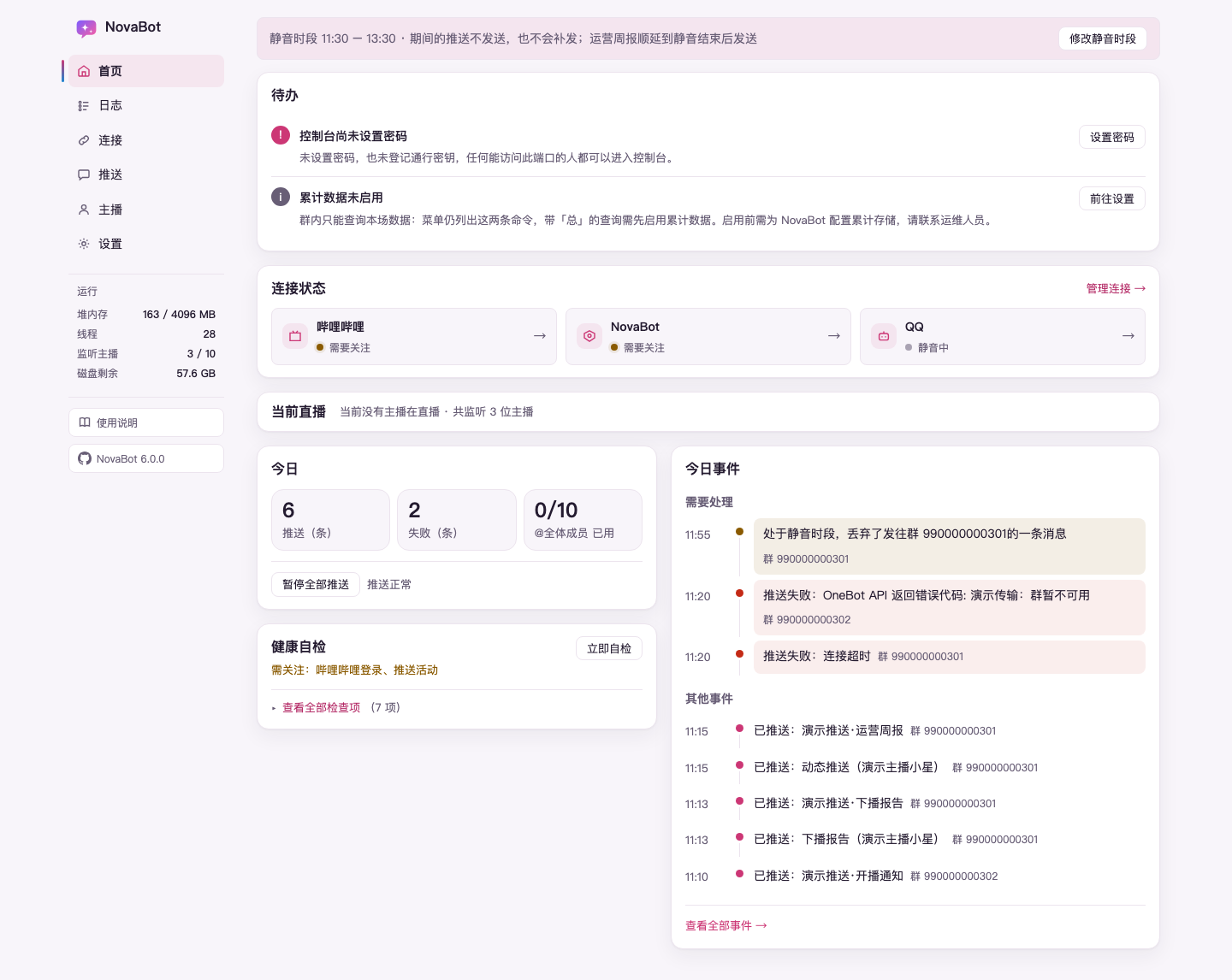Image resolution: width=1232 pixels, height=980 pixels.
Task: Open the OneBot API 返回错误代码 failure event
Action: (950, 607)
